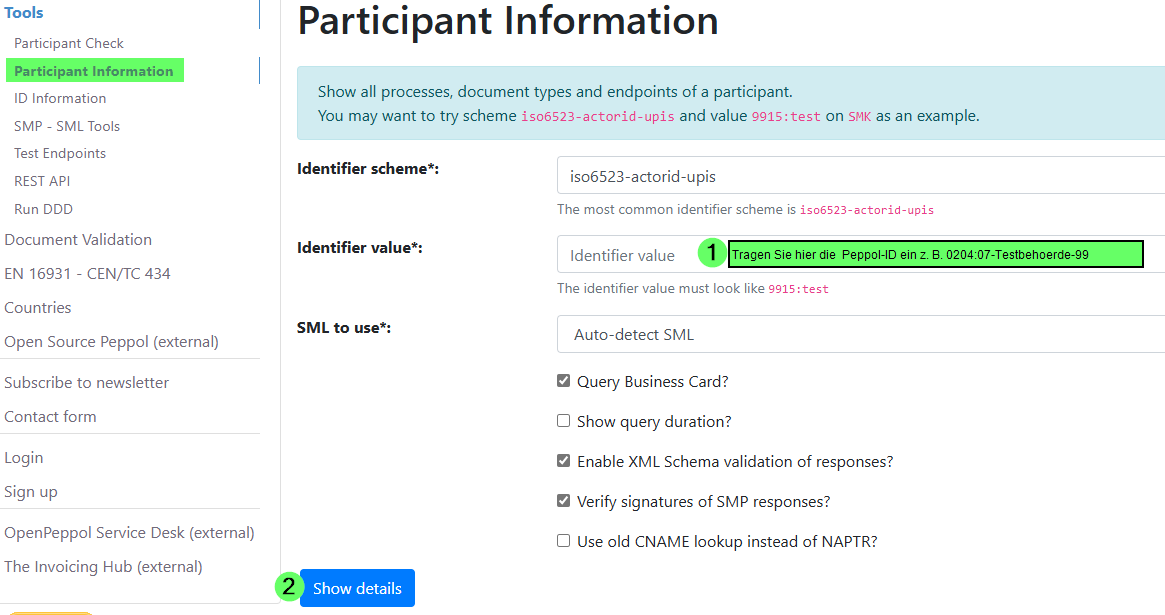This screenshot has width=1165, height=615.
Task: Enable the Show query duration checkbox
Action: tap(564, 421)
